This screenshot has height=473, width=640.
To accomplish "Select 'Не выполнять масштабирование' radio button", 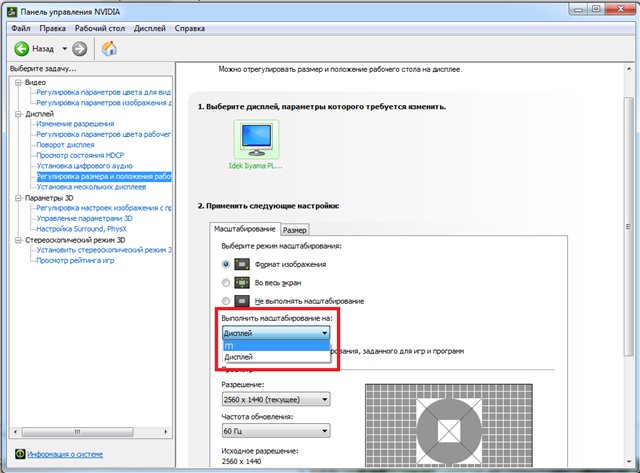I will coord(226,301).
